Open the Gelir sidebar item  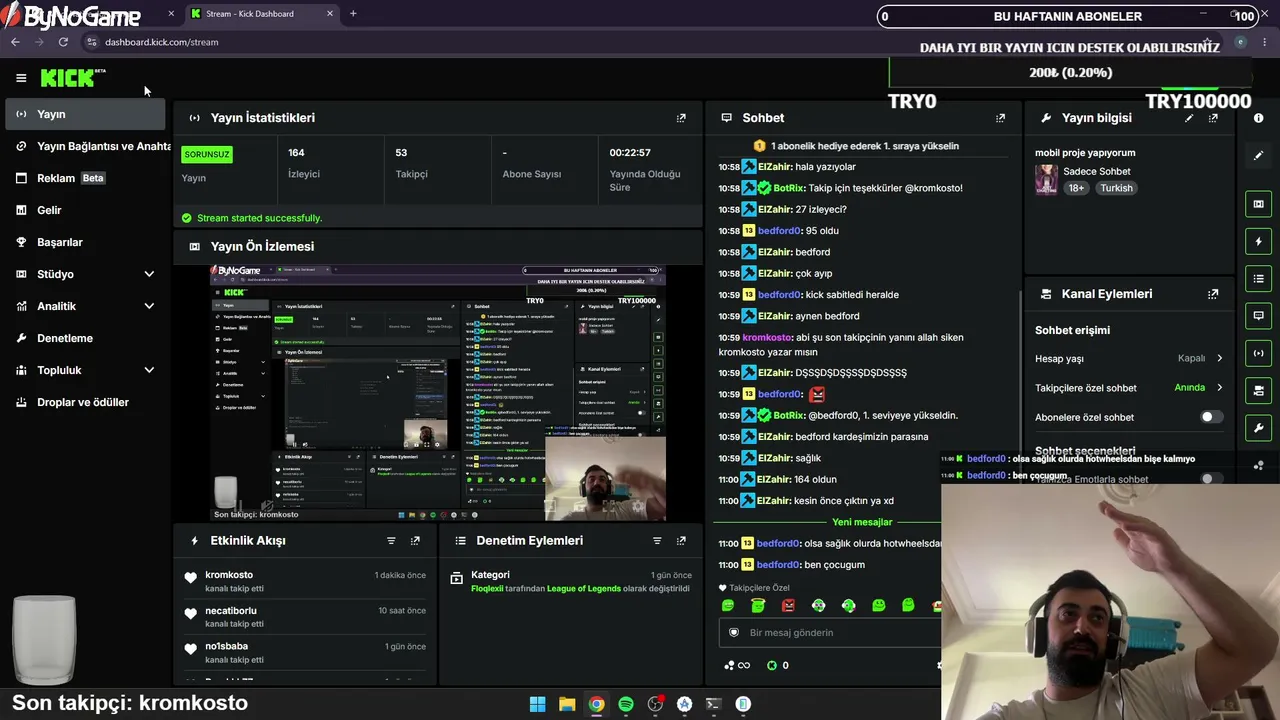(85, 210)
